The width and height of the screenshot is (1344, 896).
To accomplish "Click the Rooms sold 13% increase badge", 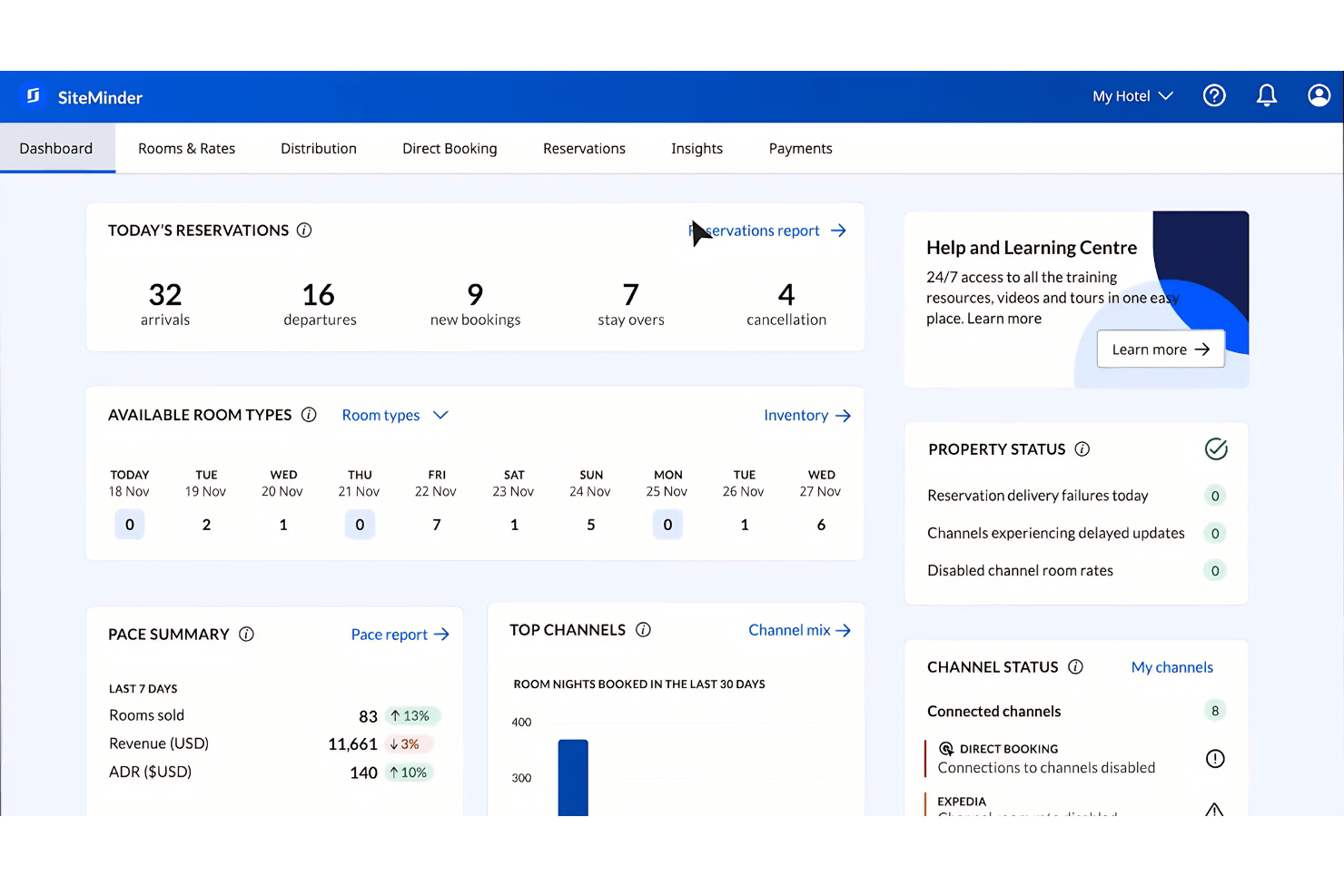I will tap(412, 716).
